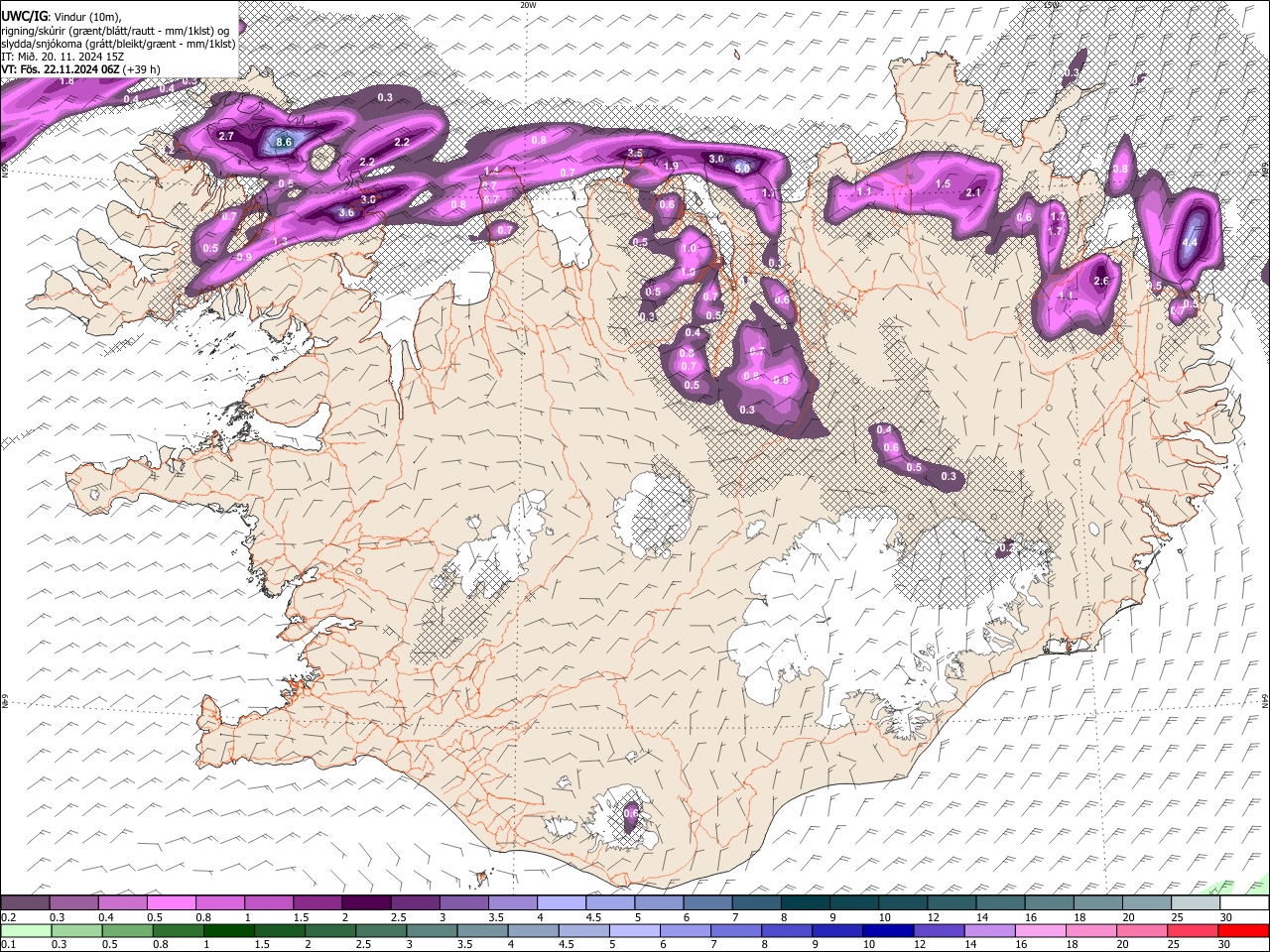
Task: Click the 0.6 value on the southern glacier
Action: pos(631,814)
